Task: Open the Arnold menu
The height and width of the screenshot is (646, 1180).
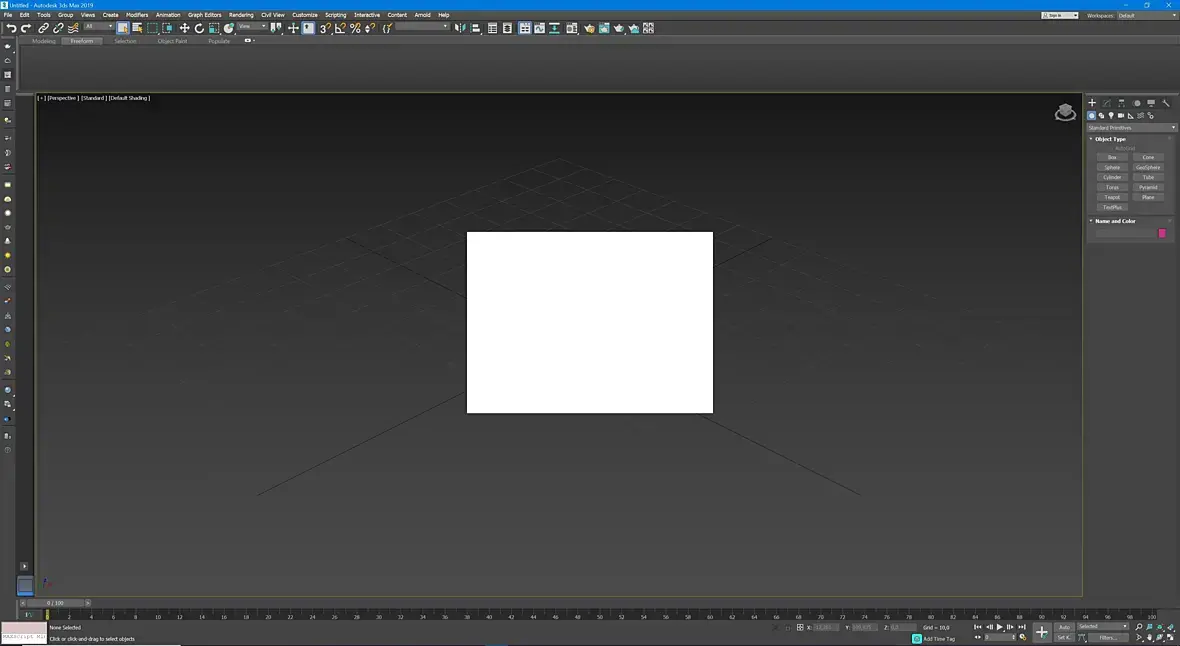Action: point(422,15)
